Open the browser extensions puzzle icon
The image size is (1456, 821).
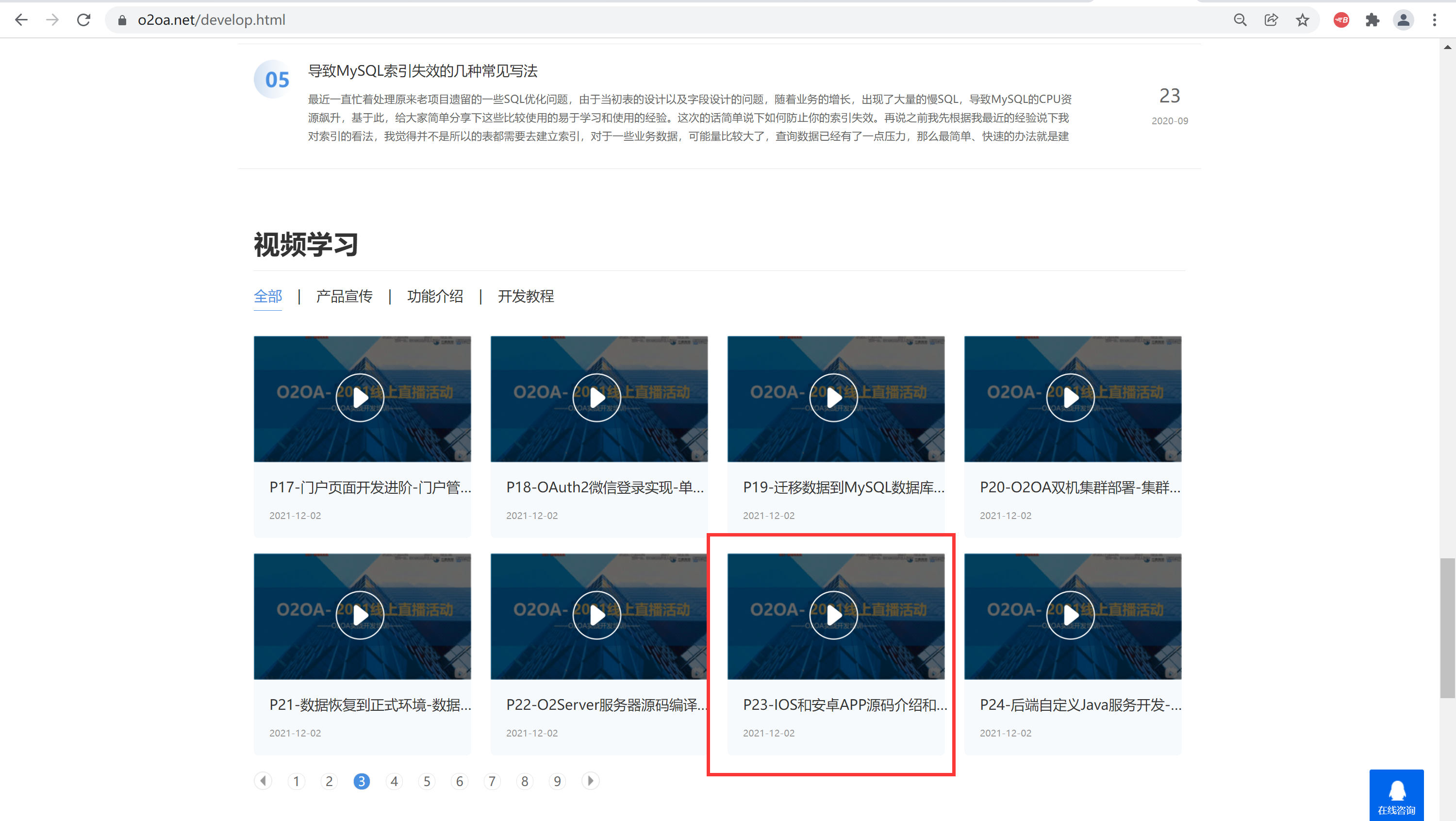[x=1373, y=20]
